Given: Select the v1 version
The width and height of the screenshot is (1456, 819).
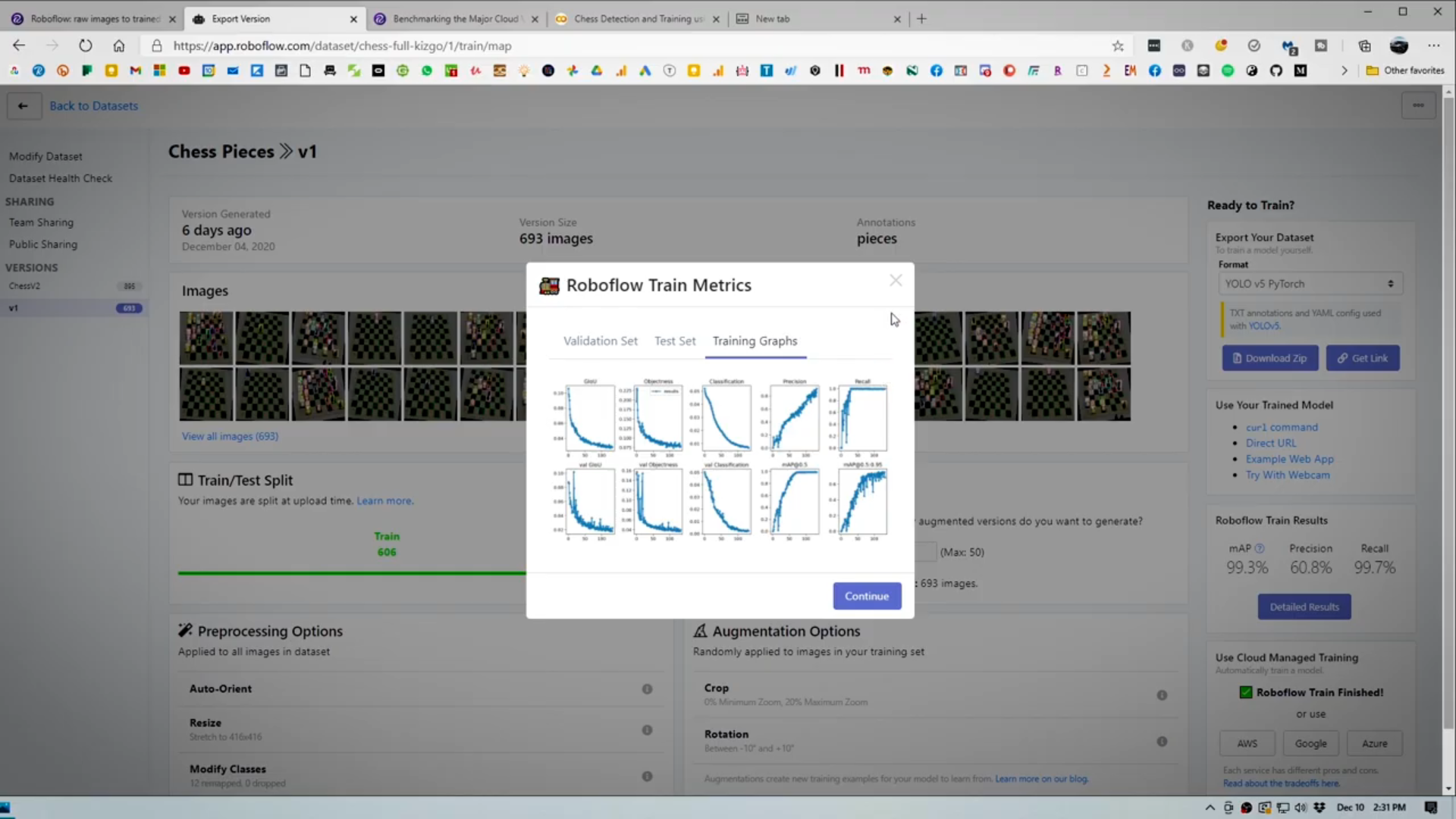Looking at the screenshot, I should [x=74, y=308].
